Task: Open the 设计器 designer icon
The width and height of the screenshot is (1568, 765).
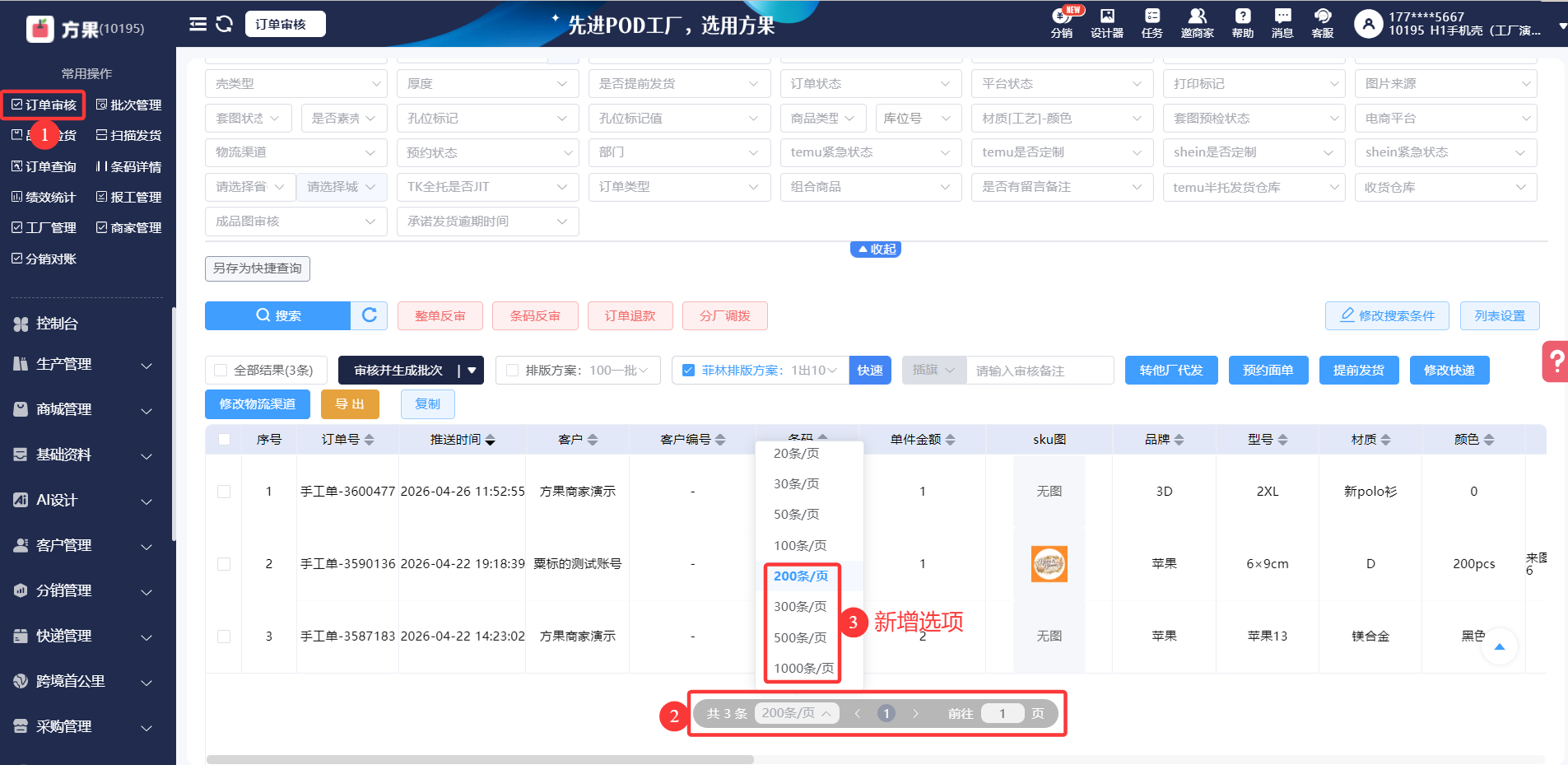Action: 1106,23
